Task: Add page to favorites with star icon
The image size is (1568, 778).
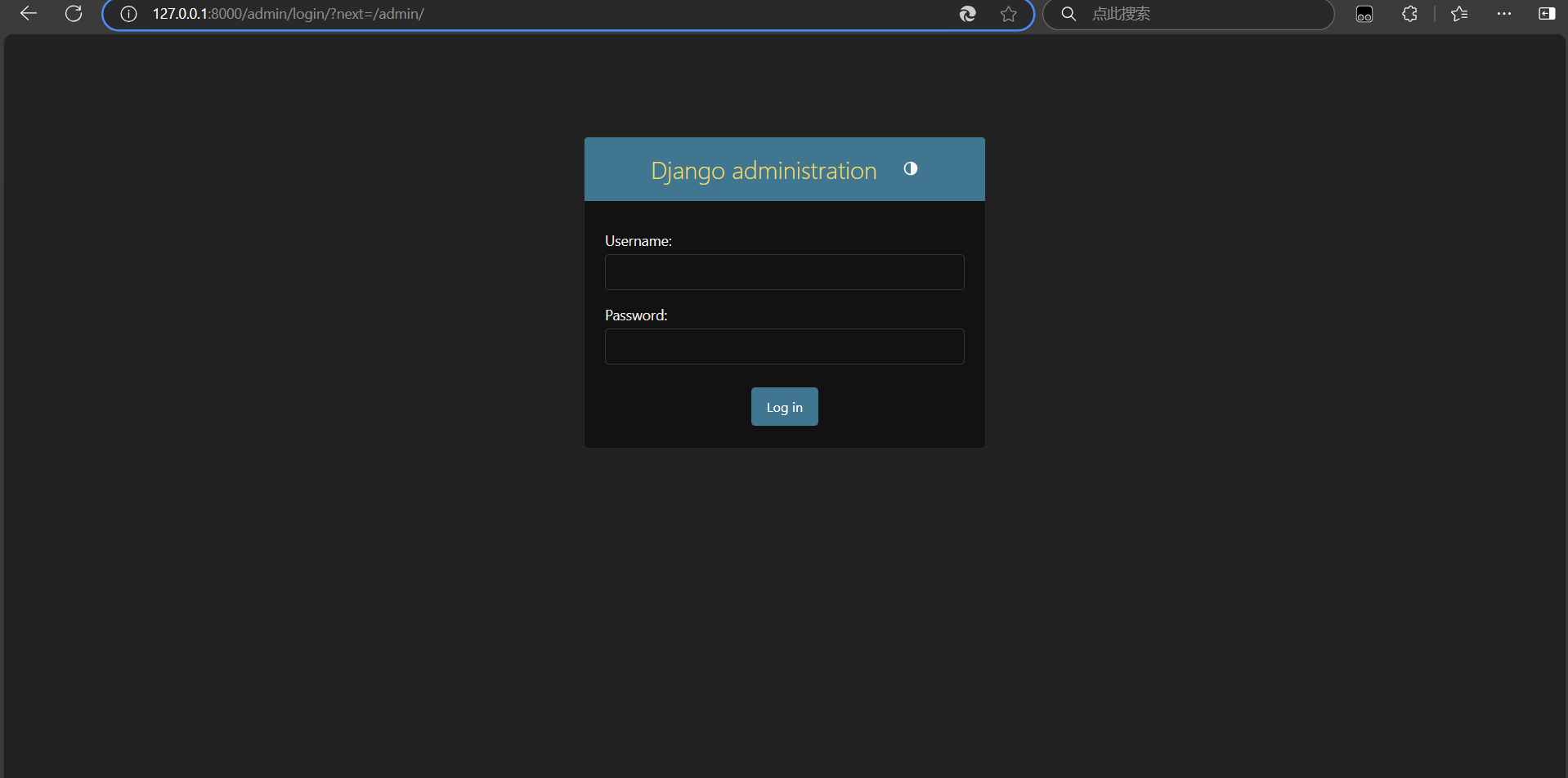Action: (1009, 14)
